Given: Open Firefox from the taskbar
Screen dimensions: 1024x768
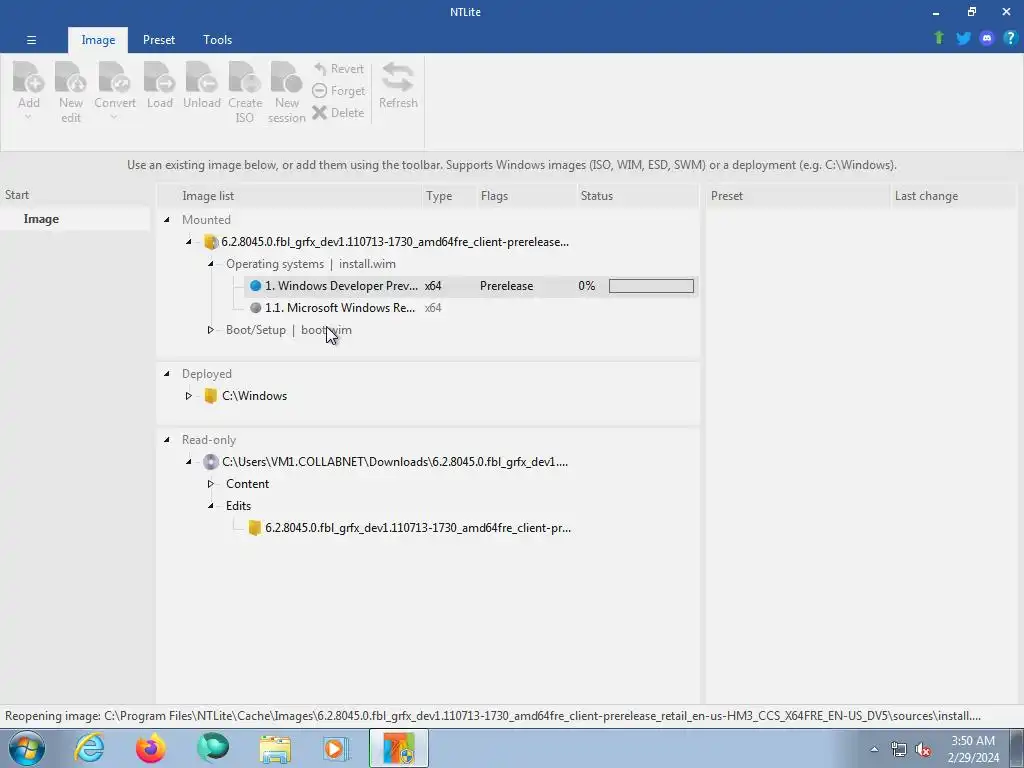Looking at the screenshot, I should (x=150, y=748).
